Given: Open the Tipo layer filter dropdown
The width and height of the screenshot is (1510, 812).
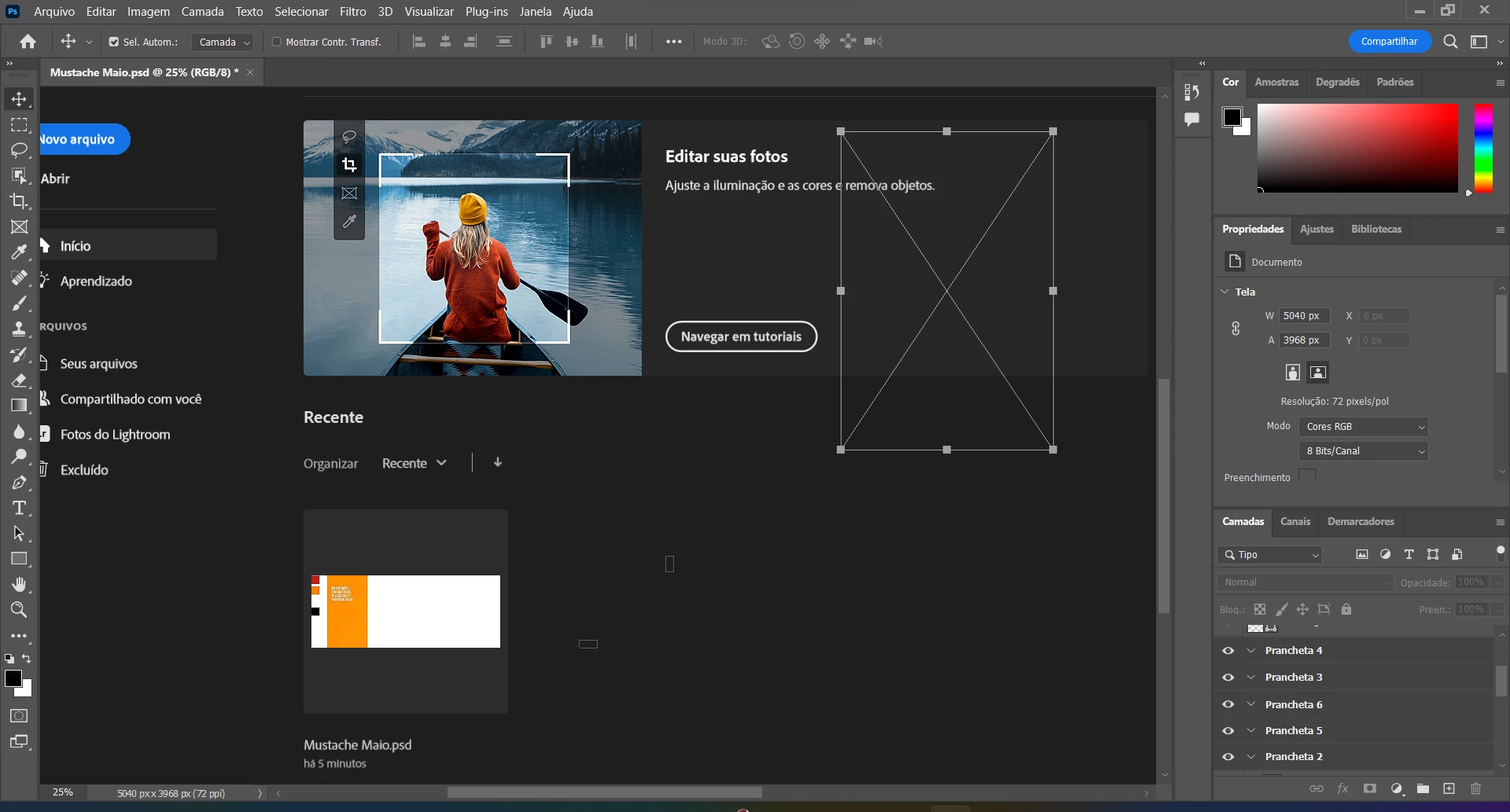Looking at the screenshot, I should [x=1271, y=555].
